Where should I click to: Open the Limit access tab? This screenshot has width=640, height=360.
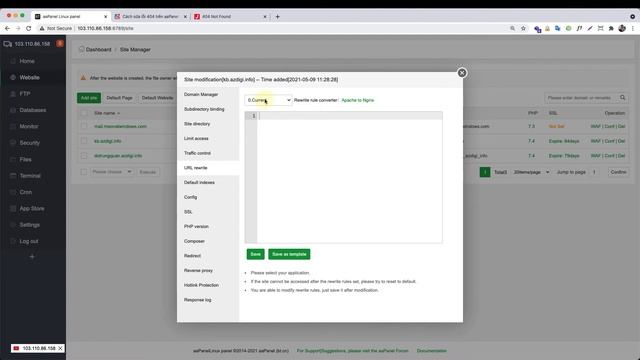(196, 138)
